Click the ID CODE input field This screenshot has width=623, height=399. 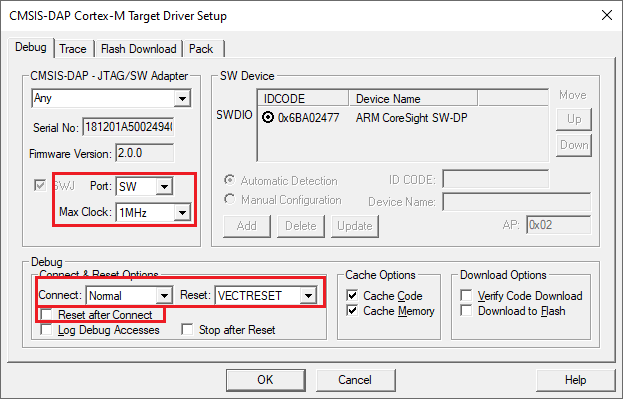click(x=495, y=179)
